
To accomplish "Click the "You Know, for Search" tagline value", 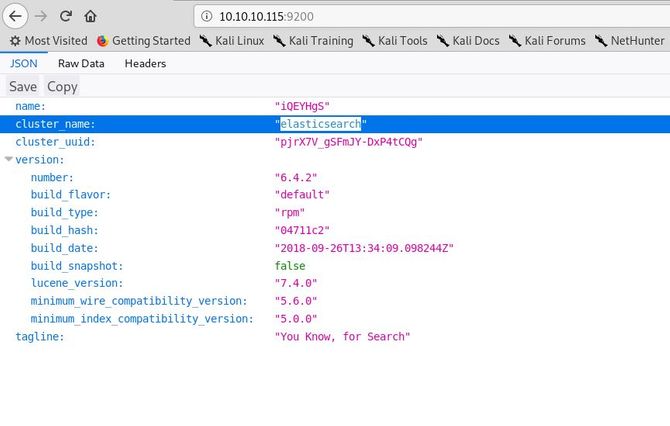I will pos(342,337).
